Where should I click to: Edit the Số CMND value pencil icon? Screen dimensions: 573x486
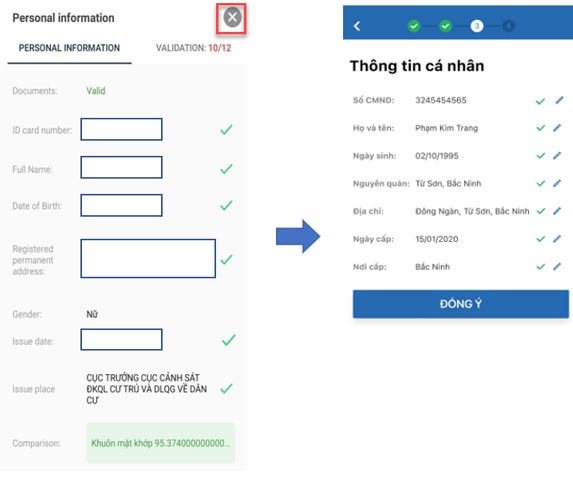pos(559,100)
